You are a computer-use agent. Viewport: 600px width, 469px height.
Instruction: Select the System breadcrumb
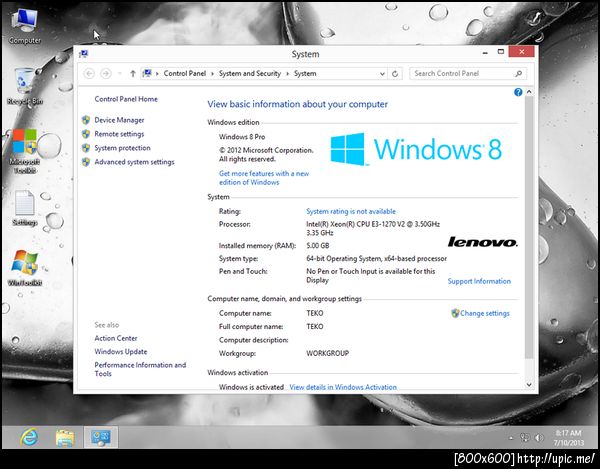pos(305,73)
